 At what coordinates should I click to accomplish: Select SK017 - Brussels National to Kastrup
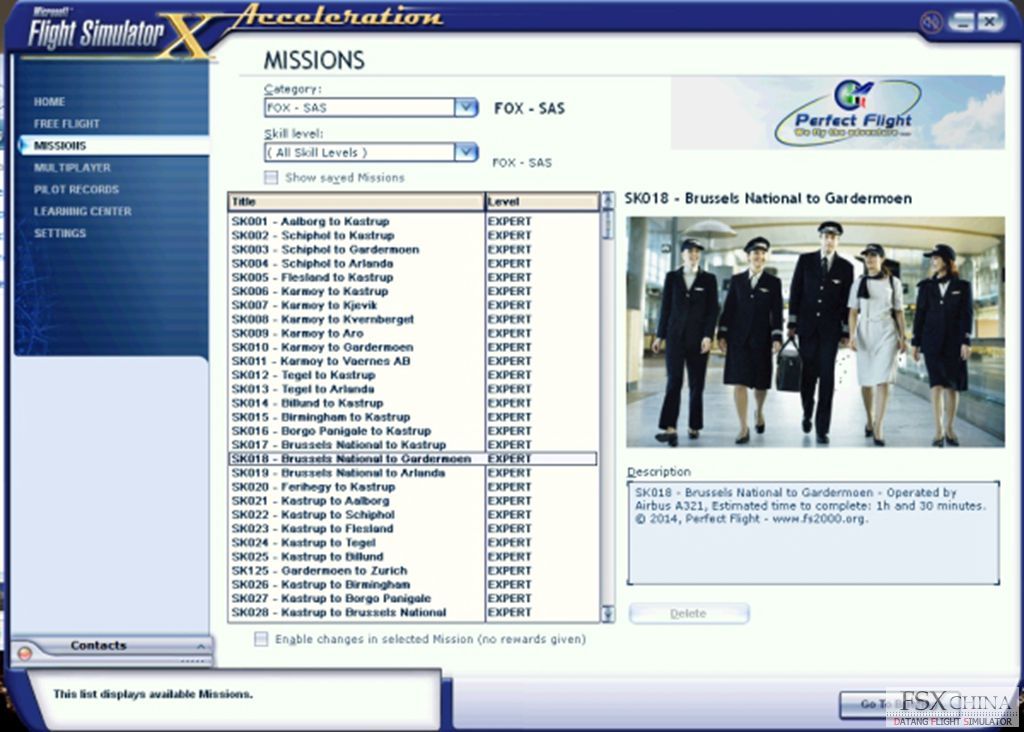413,445
